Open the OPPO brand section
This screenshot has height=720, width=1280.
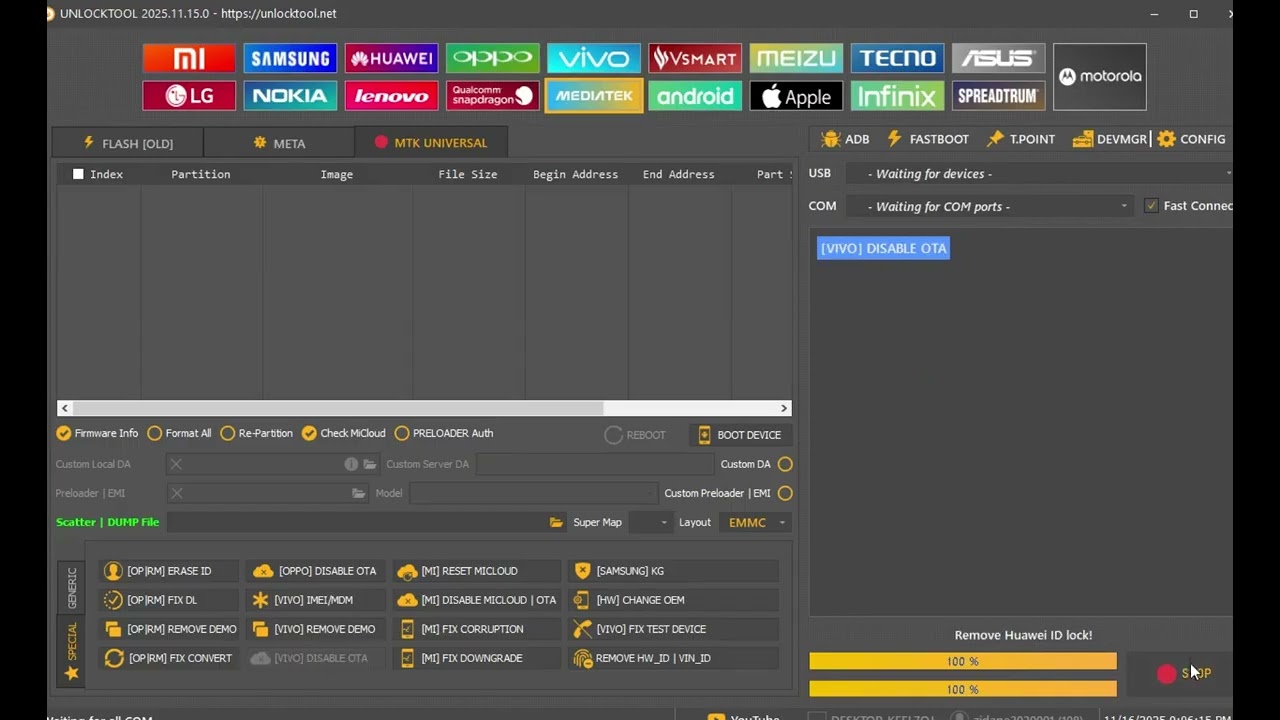493,58
